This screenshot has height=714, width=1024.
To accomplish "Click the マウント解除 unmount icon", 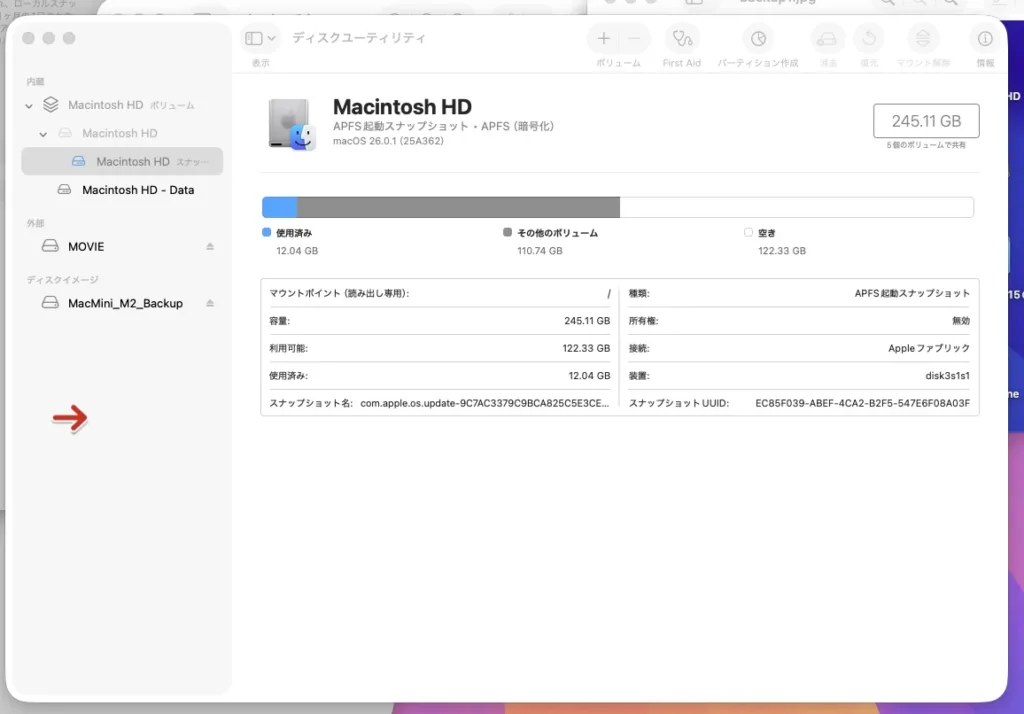I will pos(923,39).
